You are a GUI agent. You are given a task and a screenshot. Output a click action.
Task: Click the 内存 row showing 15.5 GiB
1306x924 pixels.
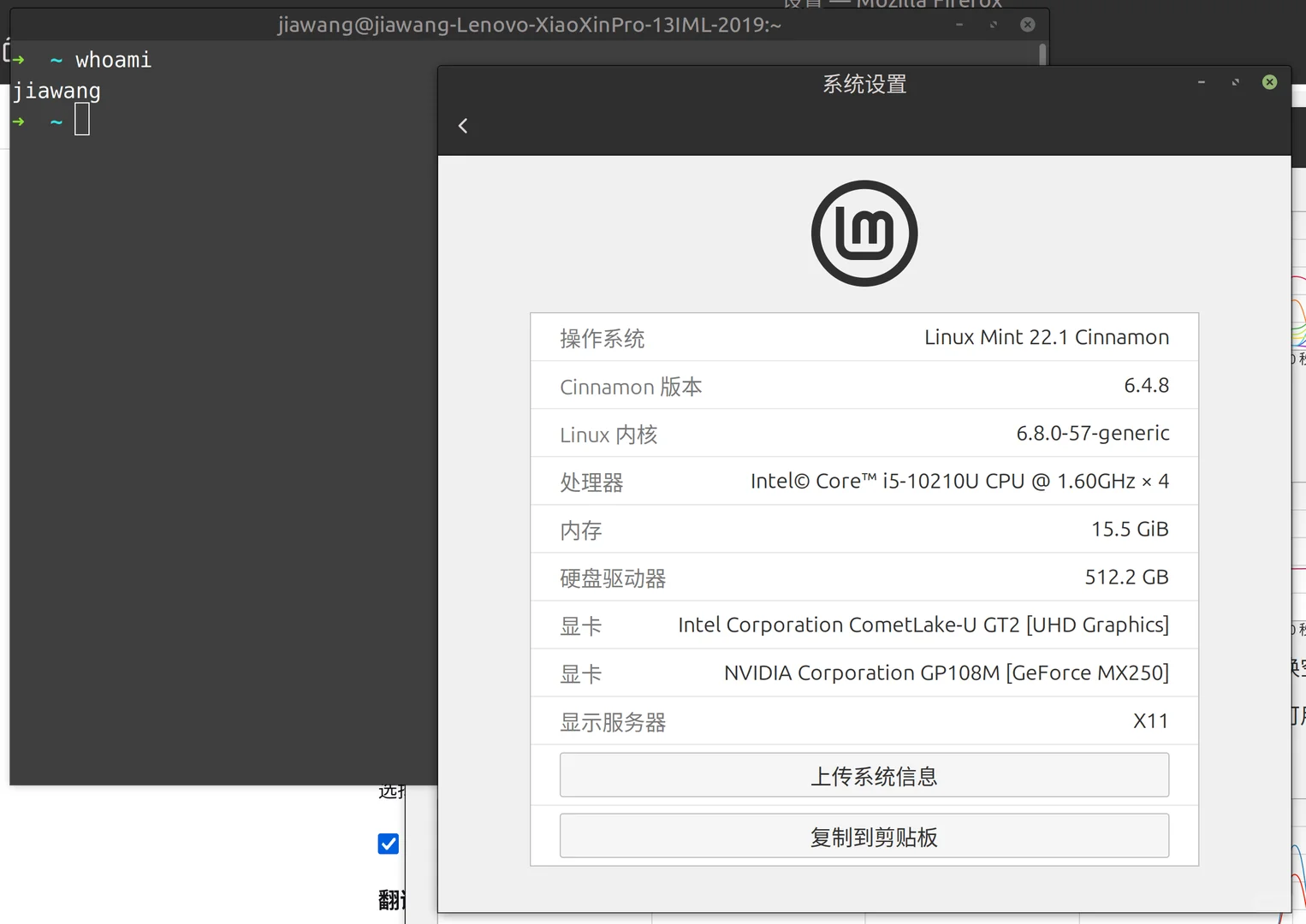(864, 529)
